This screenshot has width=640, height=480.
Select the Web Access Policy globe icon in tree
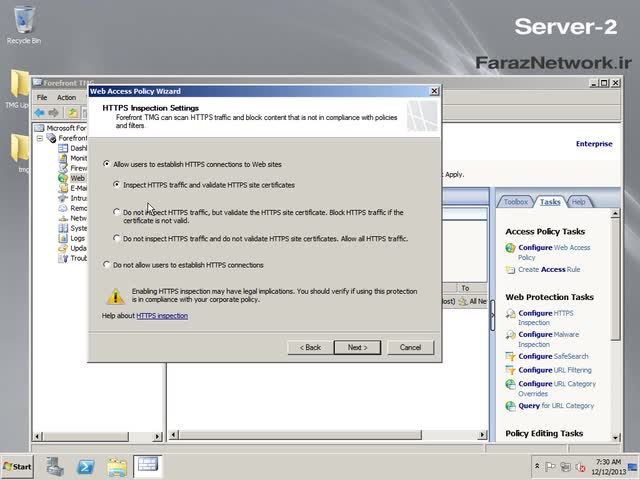(x=63, y=178)
